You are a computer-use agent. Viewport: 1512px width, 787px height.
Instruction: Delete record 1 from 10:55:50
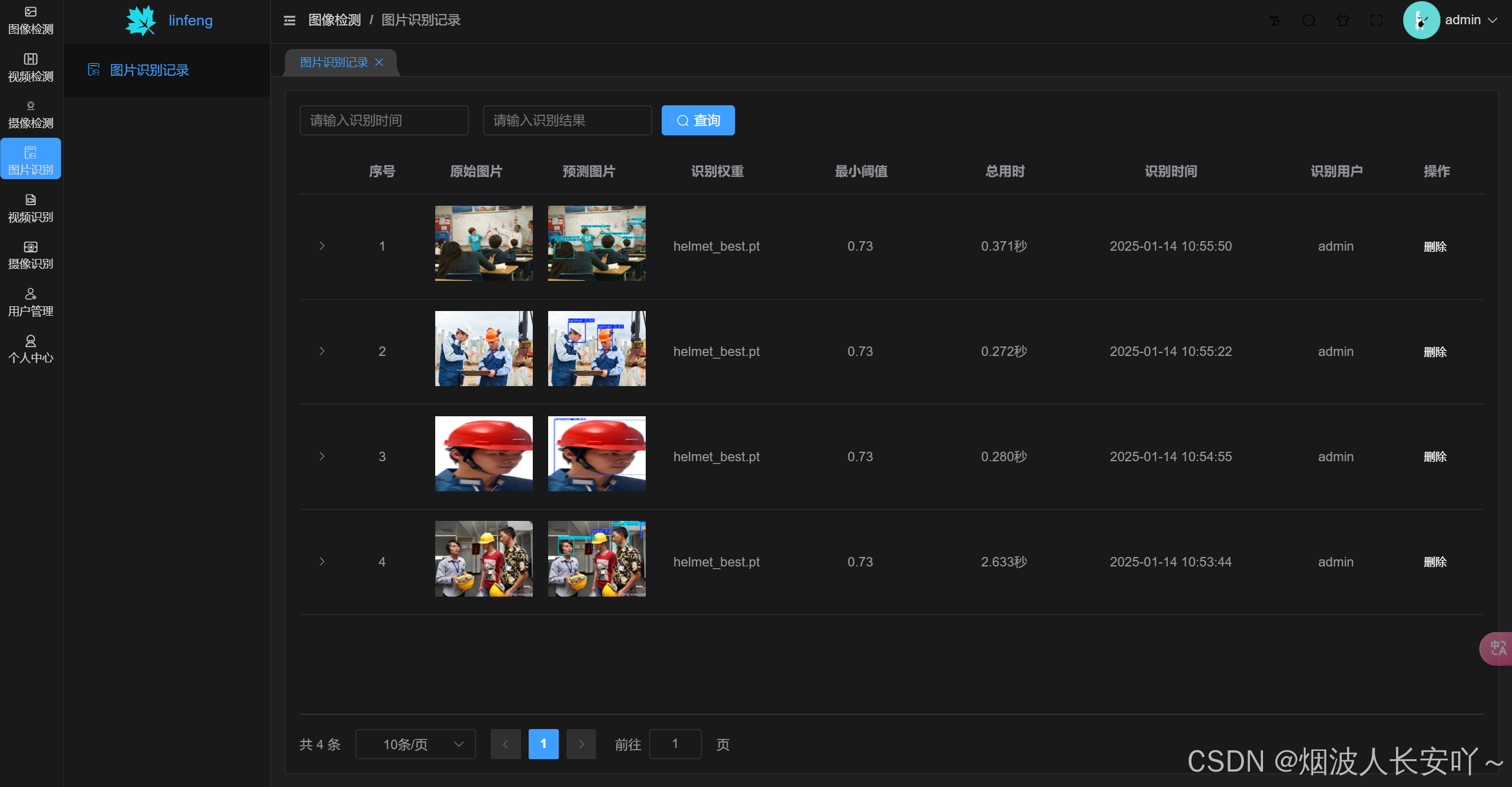click(x=1435, y=247)
